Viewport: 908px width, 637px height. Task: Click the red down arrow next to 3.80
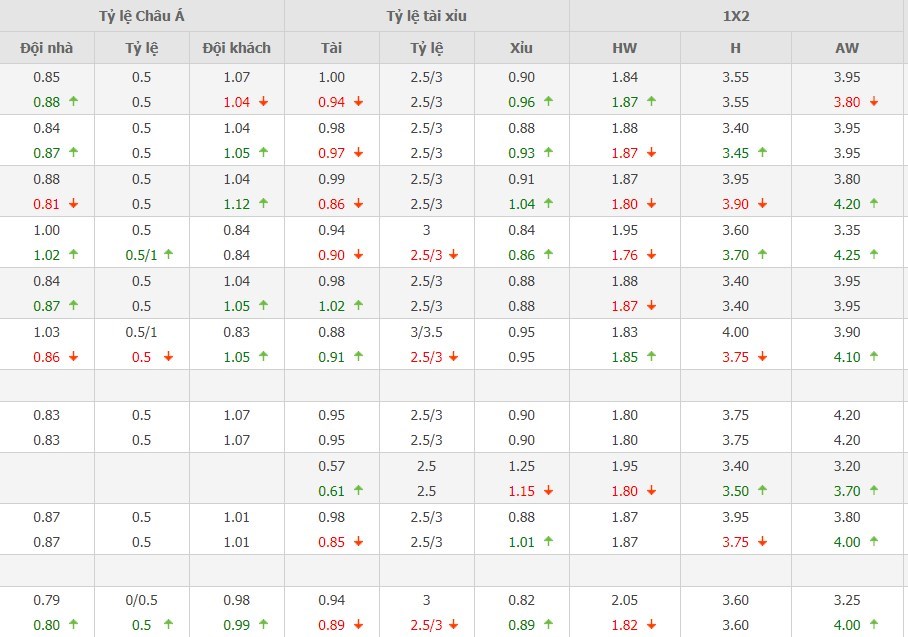click(874, 102)
